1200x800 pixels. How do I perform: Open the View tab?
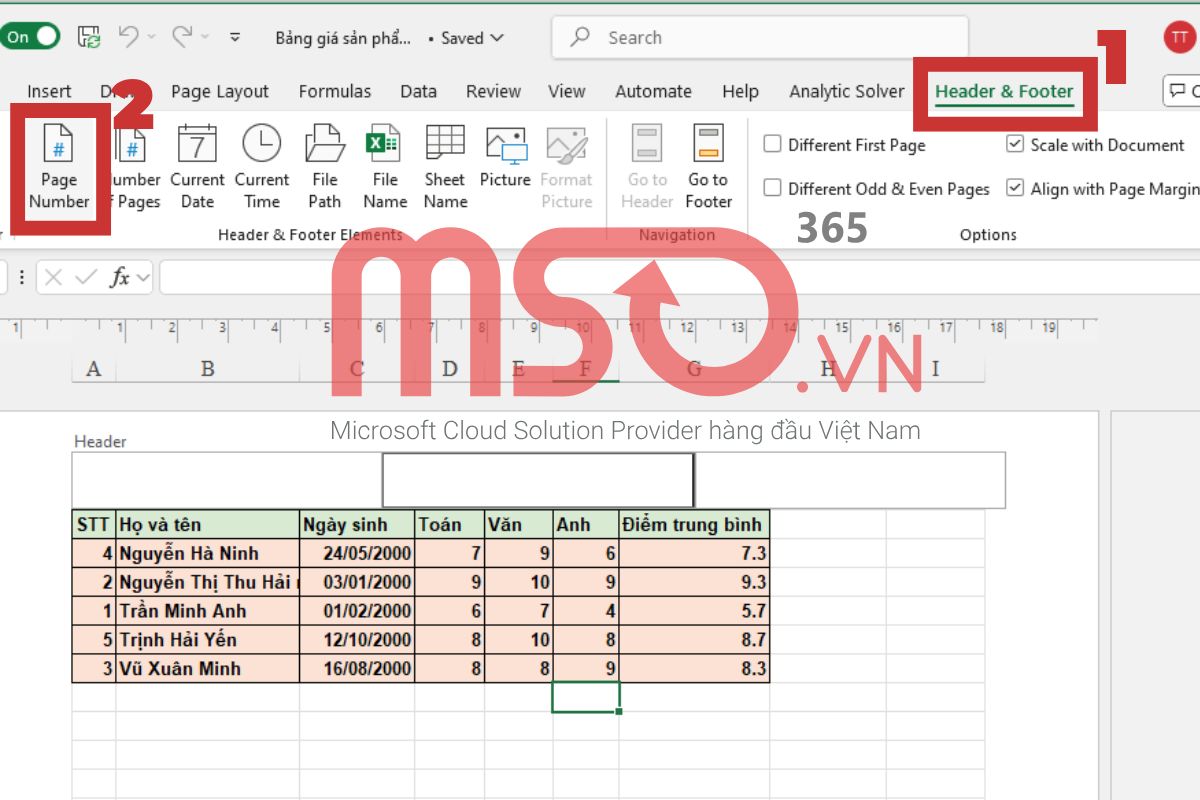567,91
